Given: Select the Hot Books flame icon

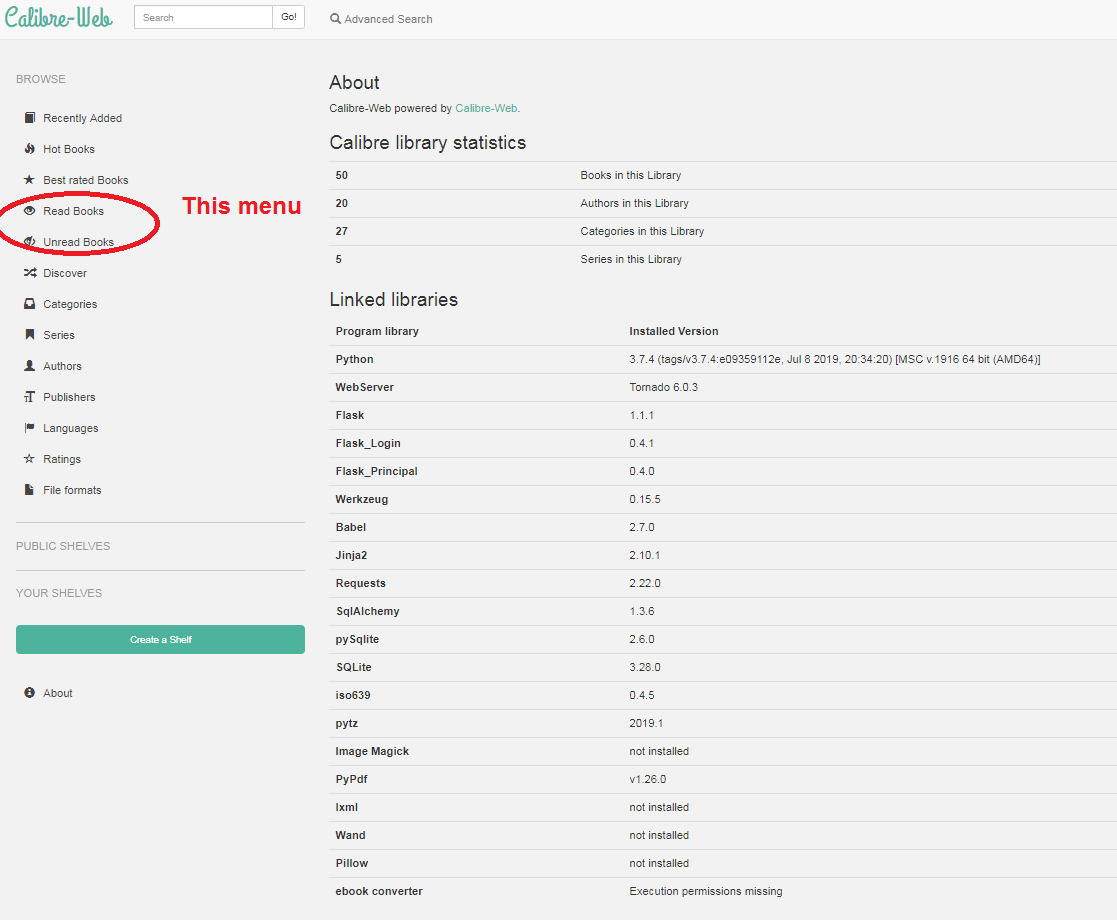Looking at the screenshot, I should pyautogui.click(x=29, y=148).
